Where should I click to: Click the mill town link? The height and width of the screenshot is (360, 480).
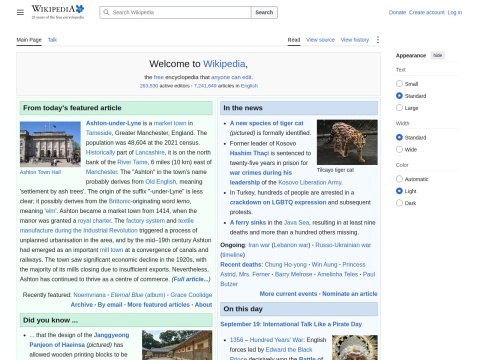pos(111,250)
